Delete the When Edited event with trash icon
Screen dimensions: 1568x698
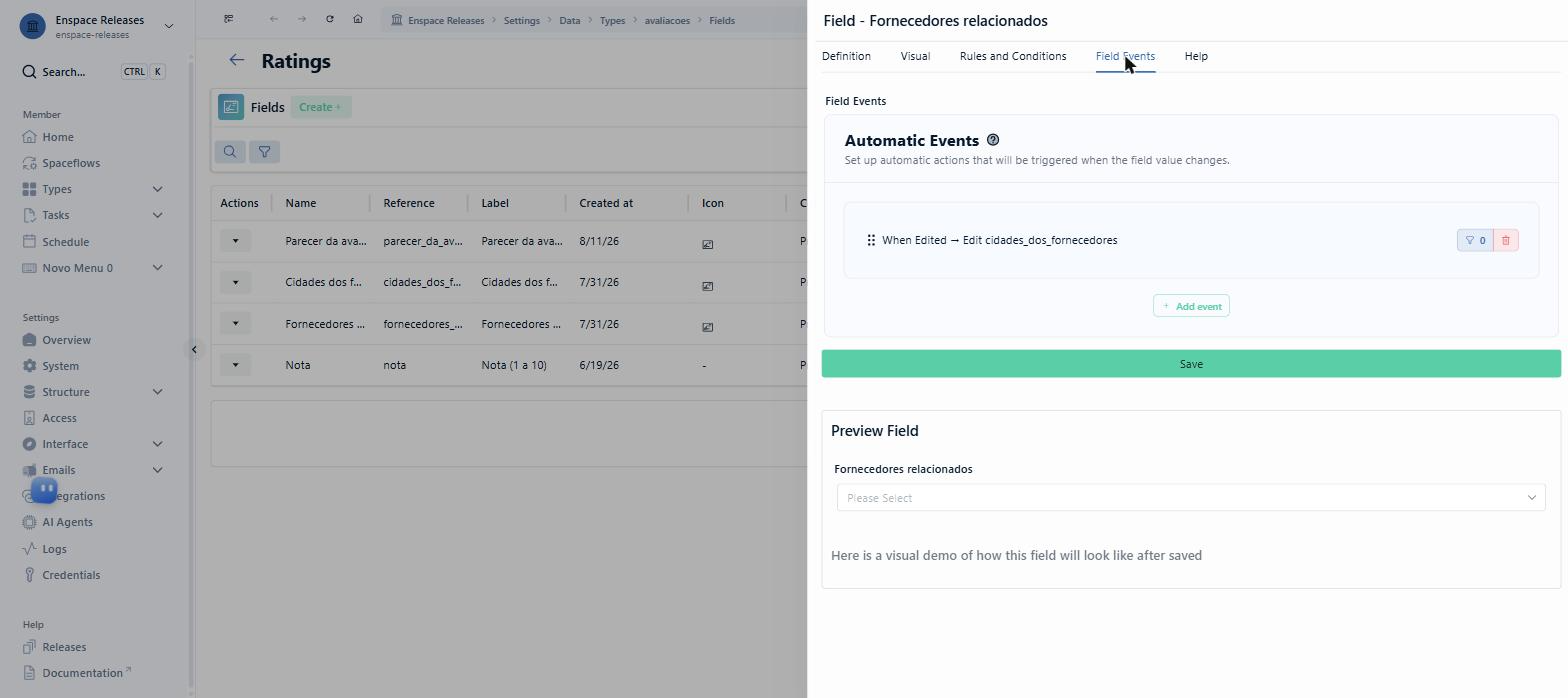(1506, 240)
